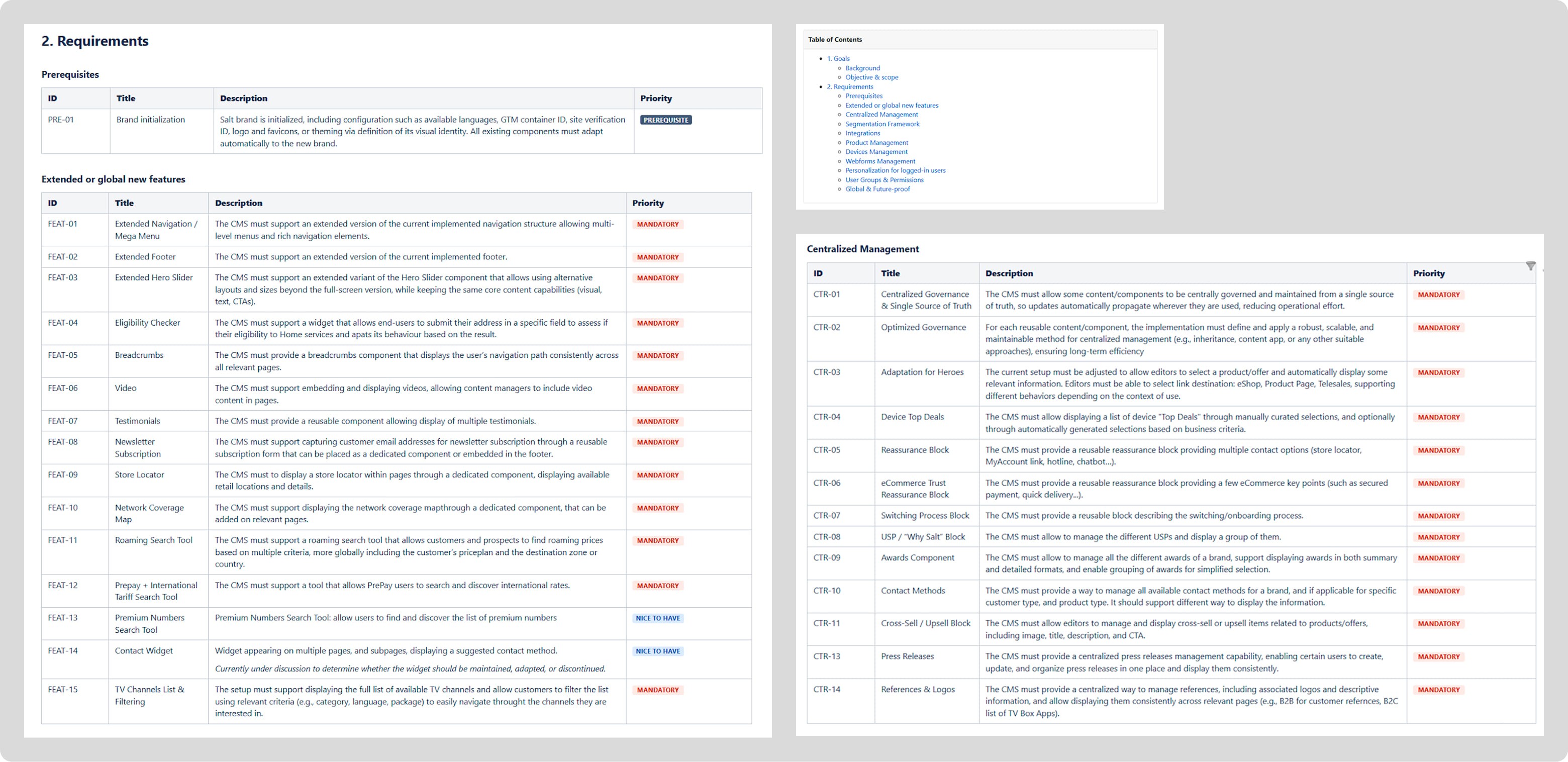Go to 'User Groups & Permissions' link
Image resolution: width=1568 pixels, height=762 pixels.
tap(884, 179)
